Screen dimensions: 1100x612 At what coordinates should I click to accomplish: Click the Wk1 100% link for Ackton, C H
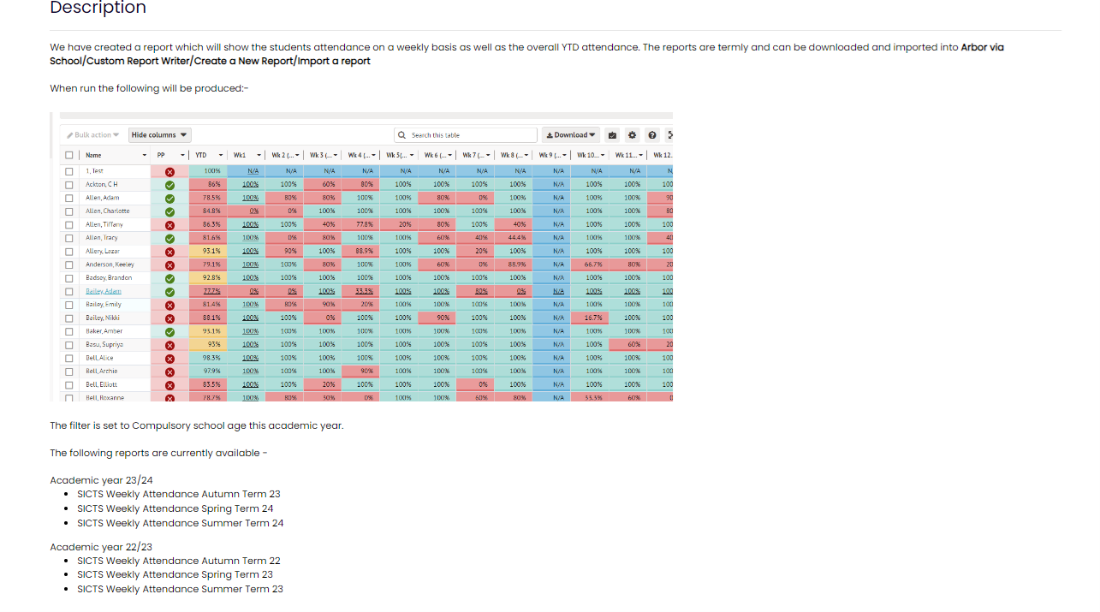[250, 185]
